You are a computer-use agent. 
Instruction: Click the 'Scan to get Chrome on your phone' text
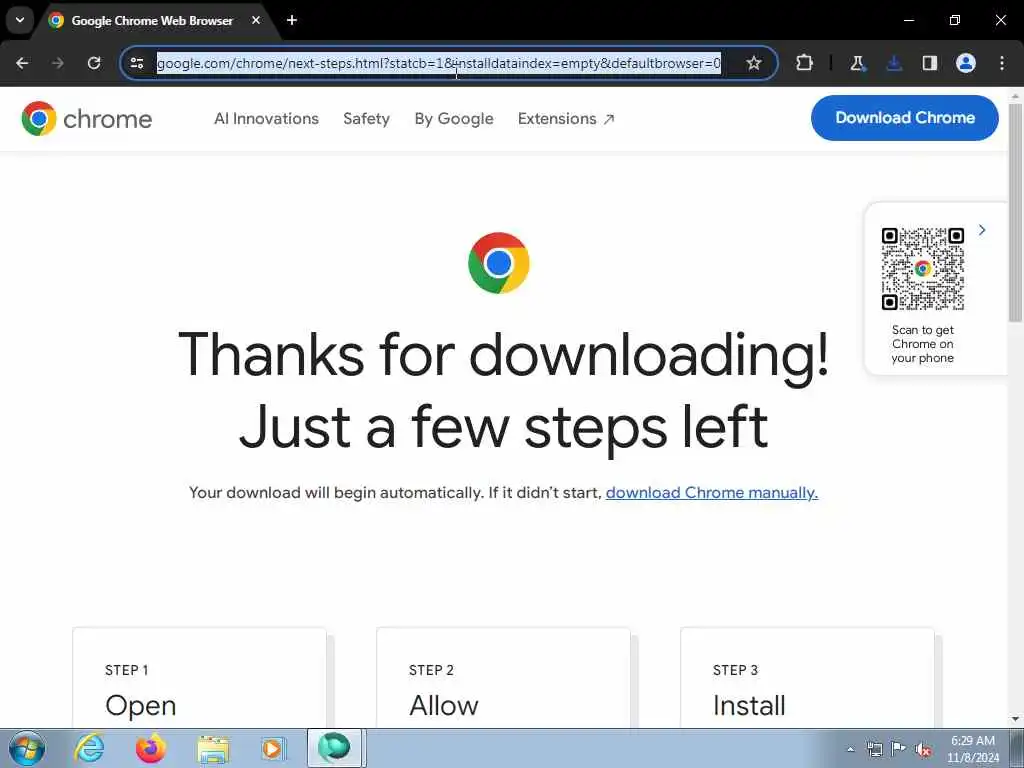coord(923,344)
